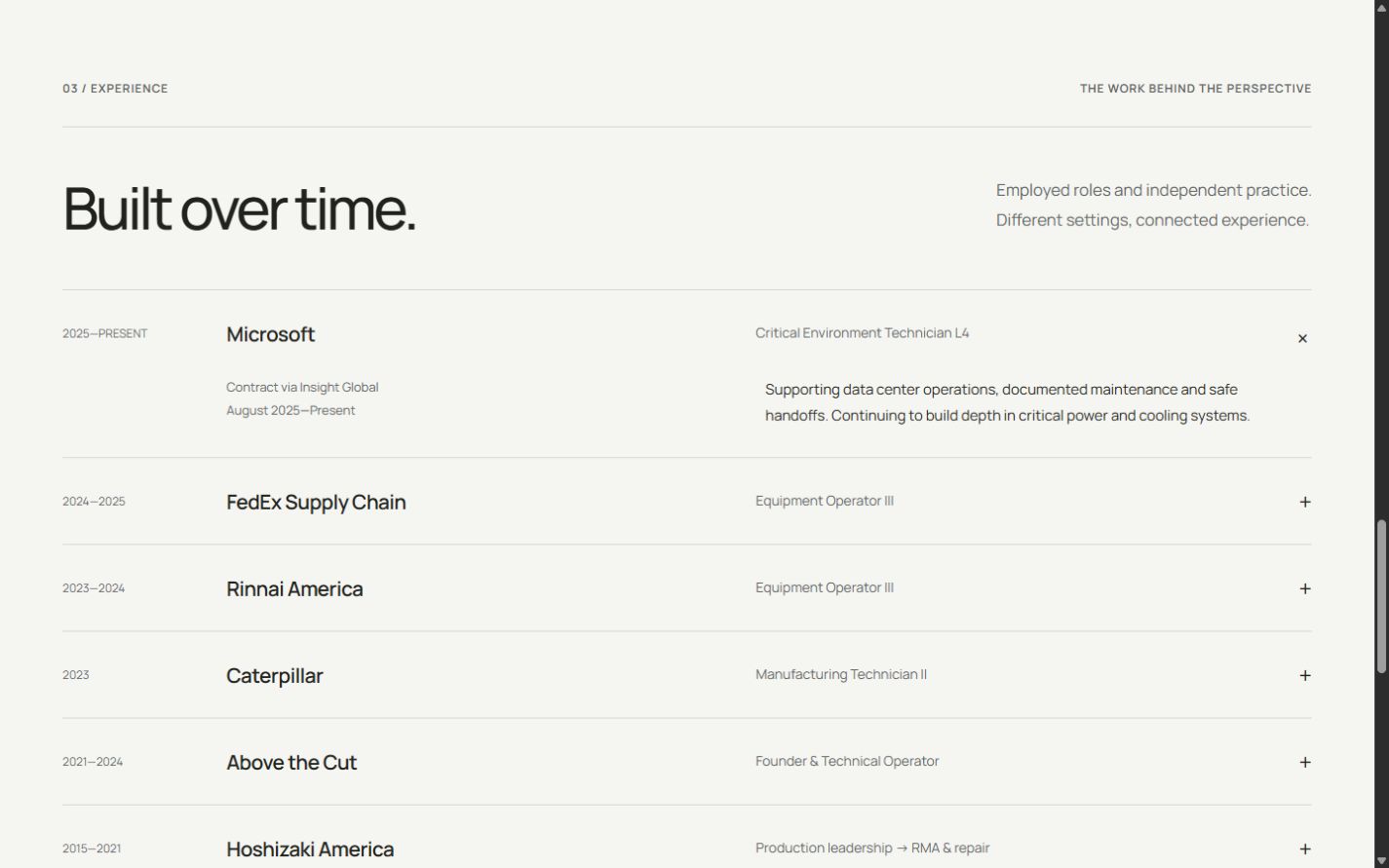This screenshot has height=868, width=1389.
Task: Expand the FedEx Supply Chain plus icon
Action: pos(1305,502)
